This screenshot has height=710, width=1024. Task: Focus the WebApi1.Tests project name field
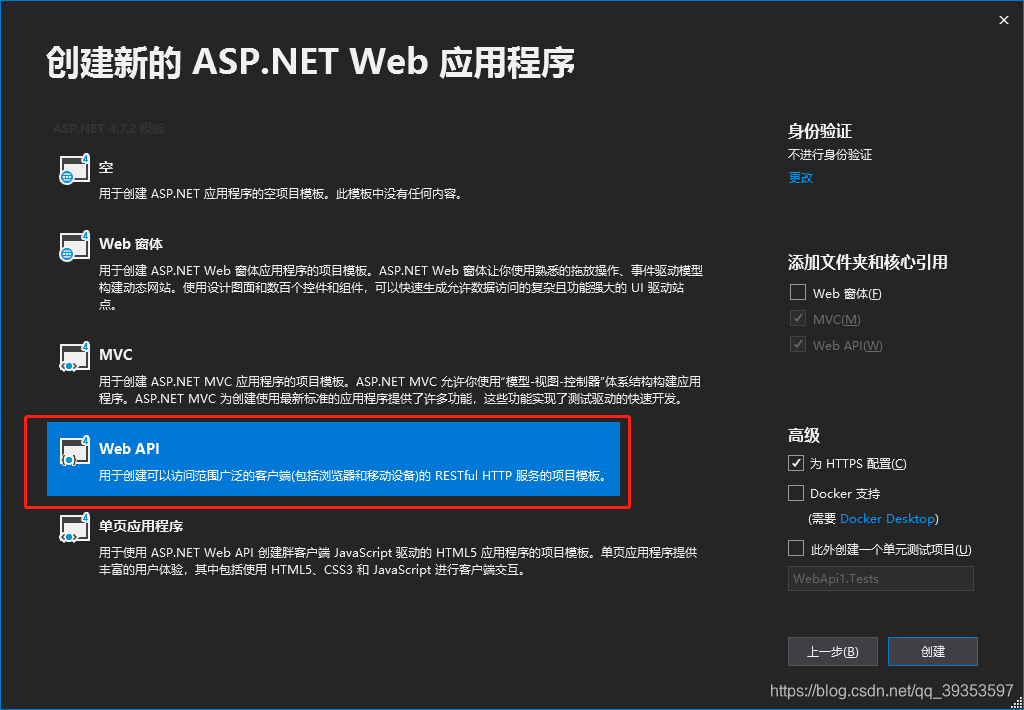pyautogui.click(x=880, y=579)
